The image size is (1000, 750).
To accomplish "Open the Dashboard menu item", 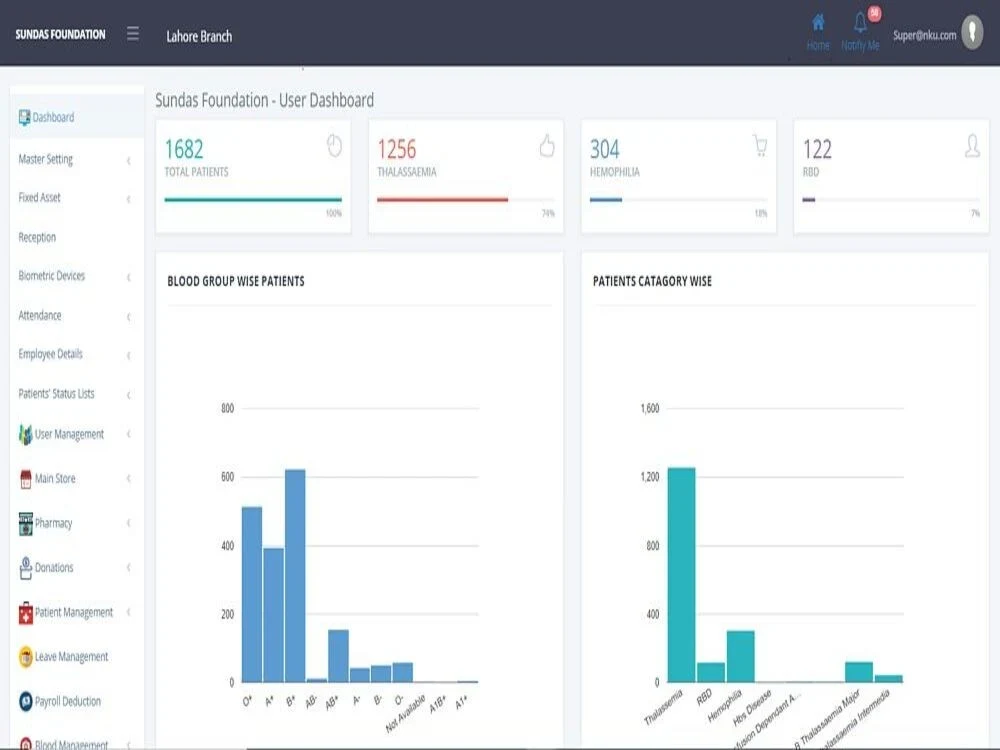I will click(77, 117).
